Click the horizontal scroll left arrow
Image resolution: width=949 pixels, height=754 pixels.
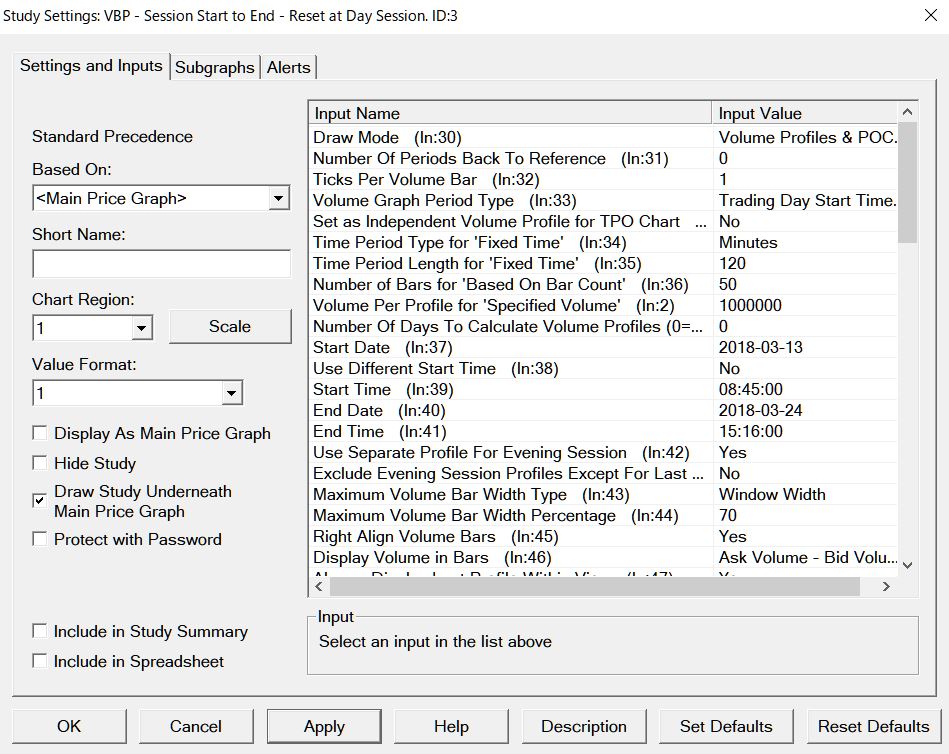[x=319, y=587]
